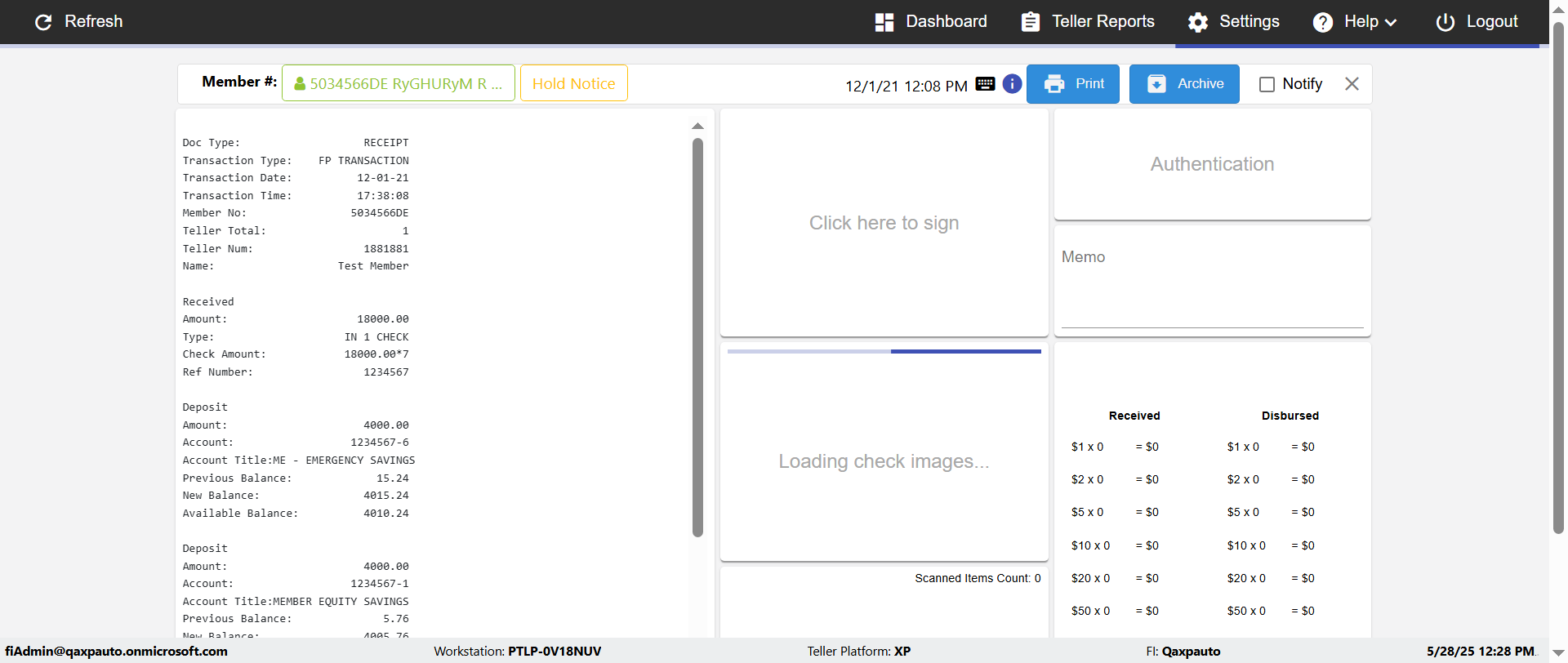Click the Ref Number '1234567' value
The image size is (1568, 663).
point(386,372)
